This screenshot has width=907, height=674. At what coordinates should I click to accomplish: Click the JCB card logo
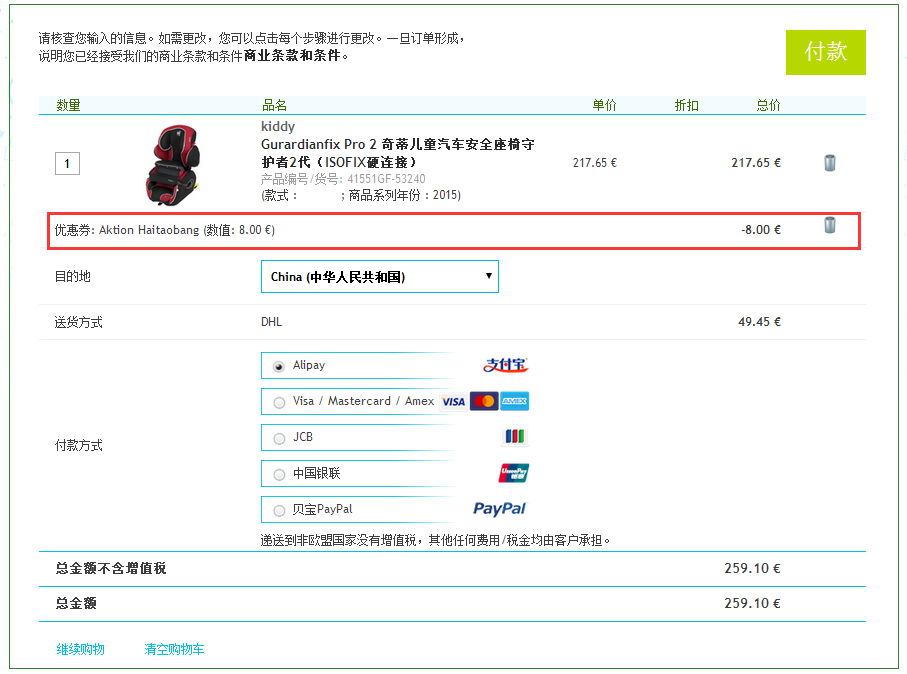(514, 437)
